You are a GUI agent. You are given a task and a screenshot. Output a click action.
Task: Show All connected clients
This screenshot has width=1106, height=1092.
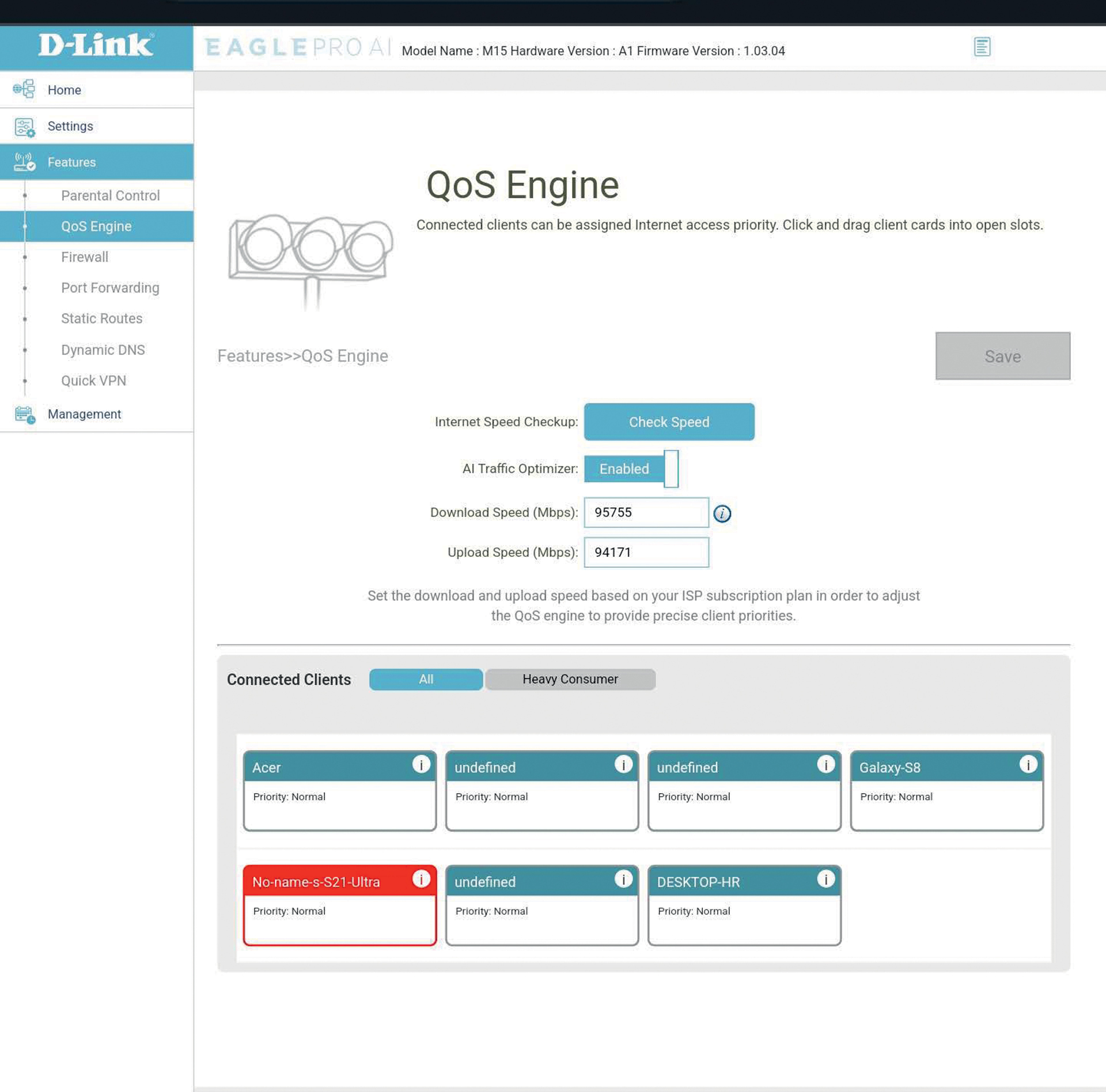426,680
